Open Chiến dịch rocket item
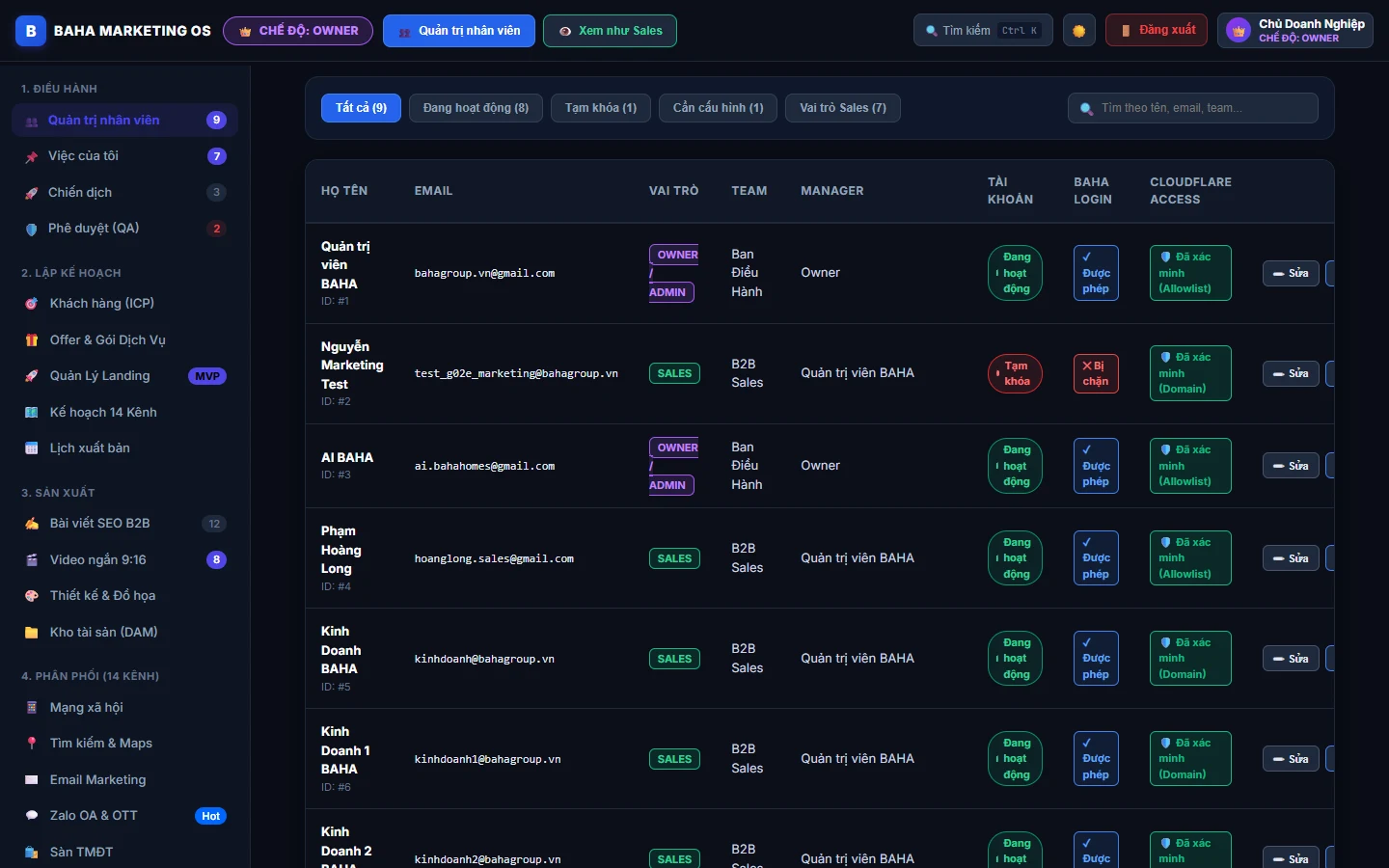 (x=125, y=192)
